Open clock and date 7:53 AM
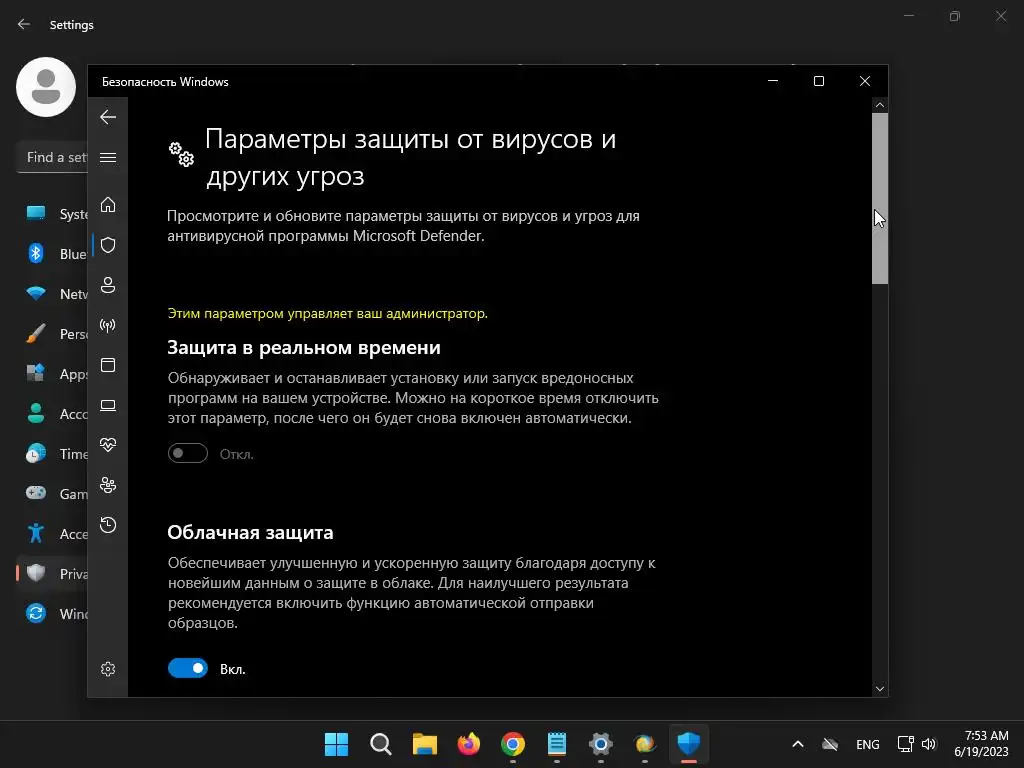The height and width of the screenshot is (768, 1024). pyautogui.click(x=981, y=744)
